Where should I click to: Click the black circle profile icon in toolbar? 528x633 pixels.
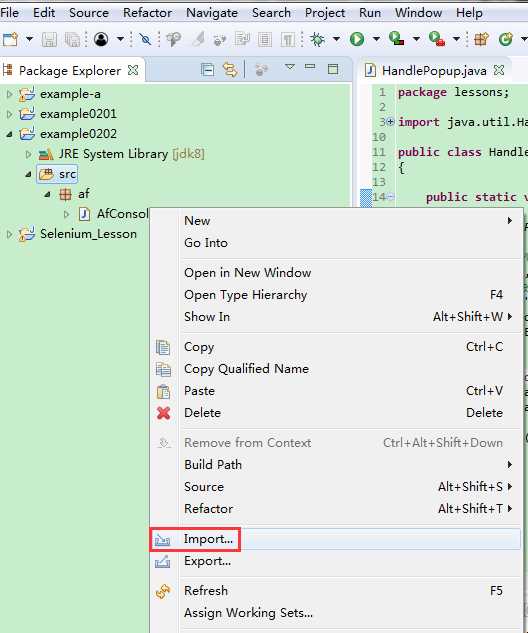click(x=101, y=39)
